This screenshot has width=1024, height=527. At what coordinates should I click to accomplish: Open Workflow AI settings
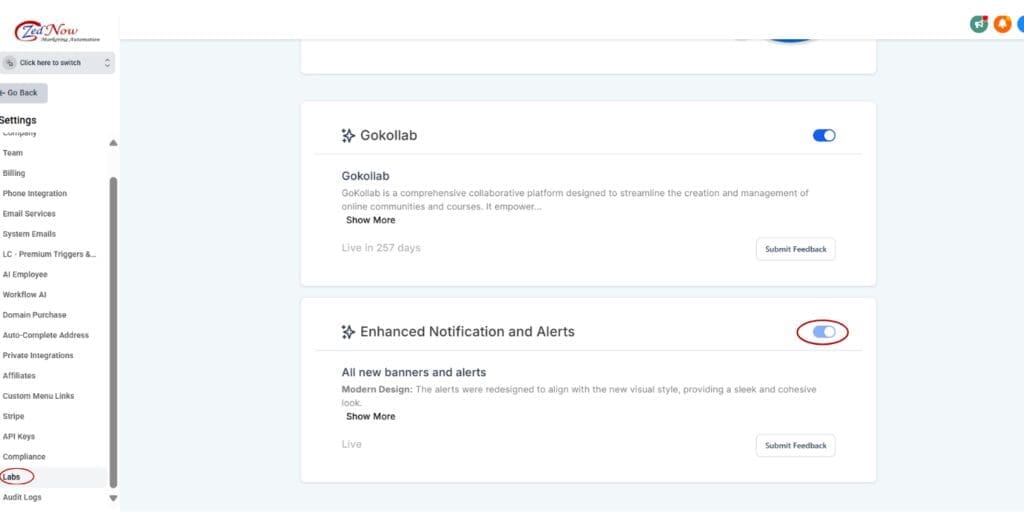(x=25, y=295)
